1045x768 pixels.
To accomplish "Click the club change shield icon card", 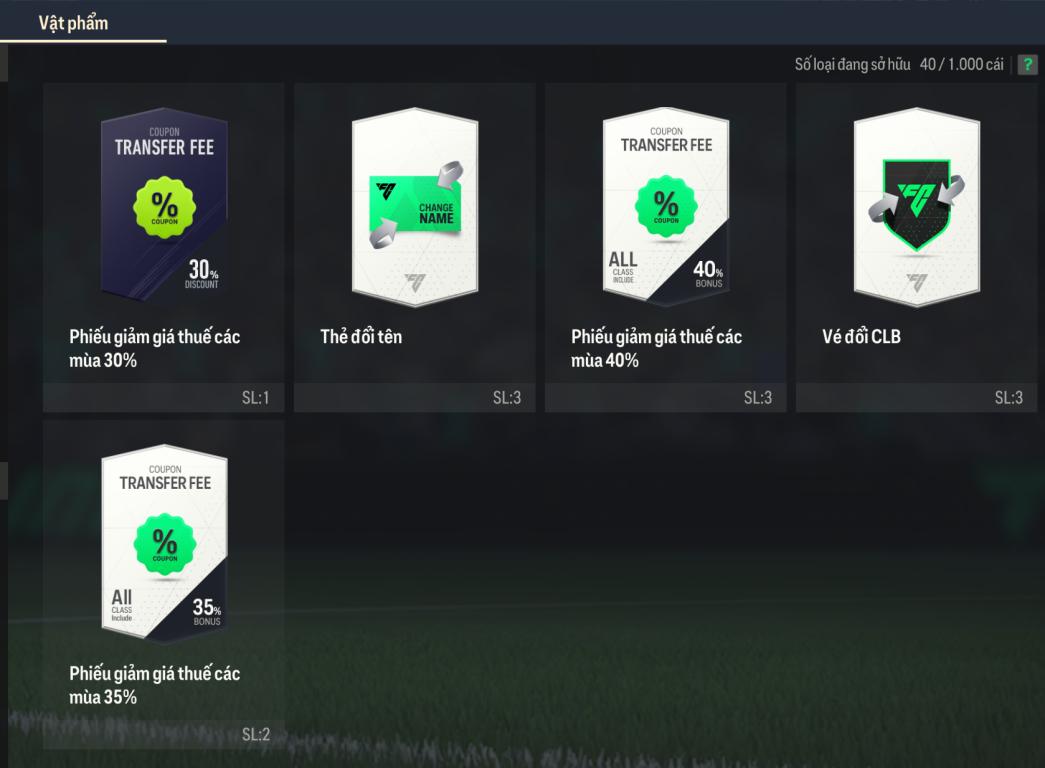I will 916,207.
